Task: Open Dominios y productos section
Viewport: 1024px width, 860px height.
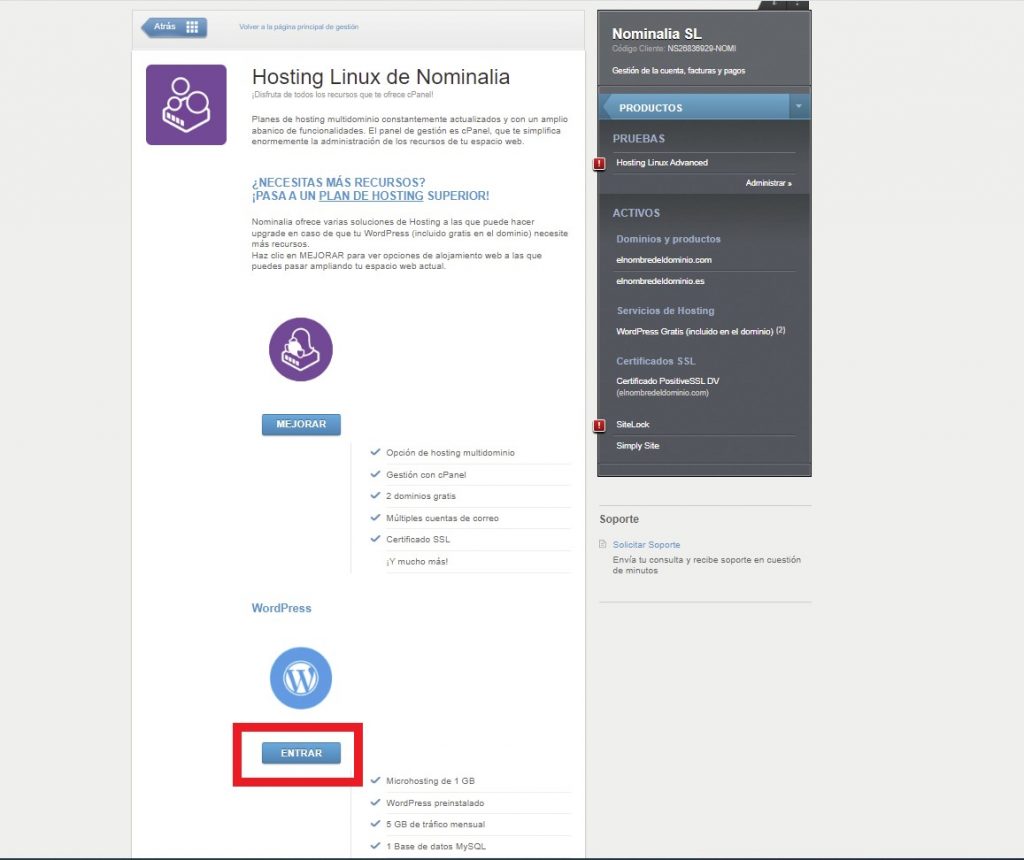Action: pos(668,239)
